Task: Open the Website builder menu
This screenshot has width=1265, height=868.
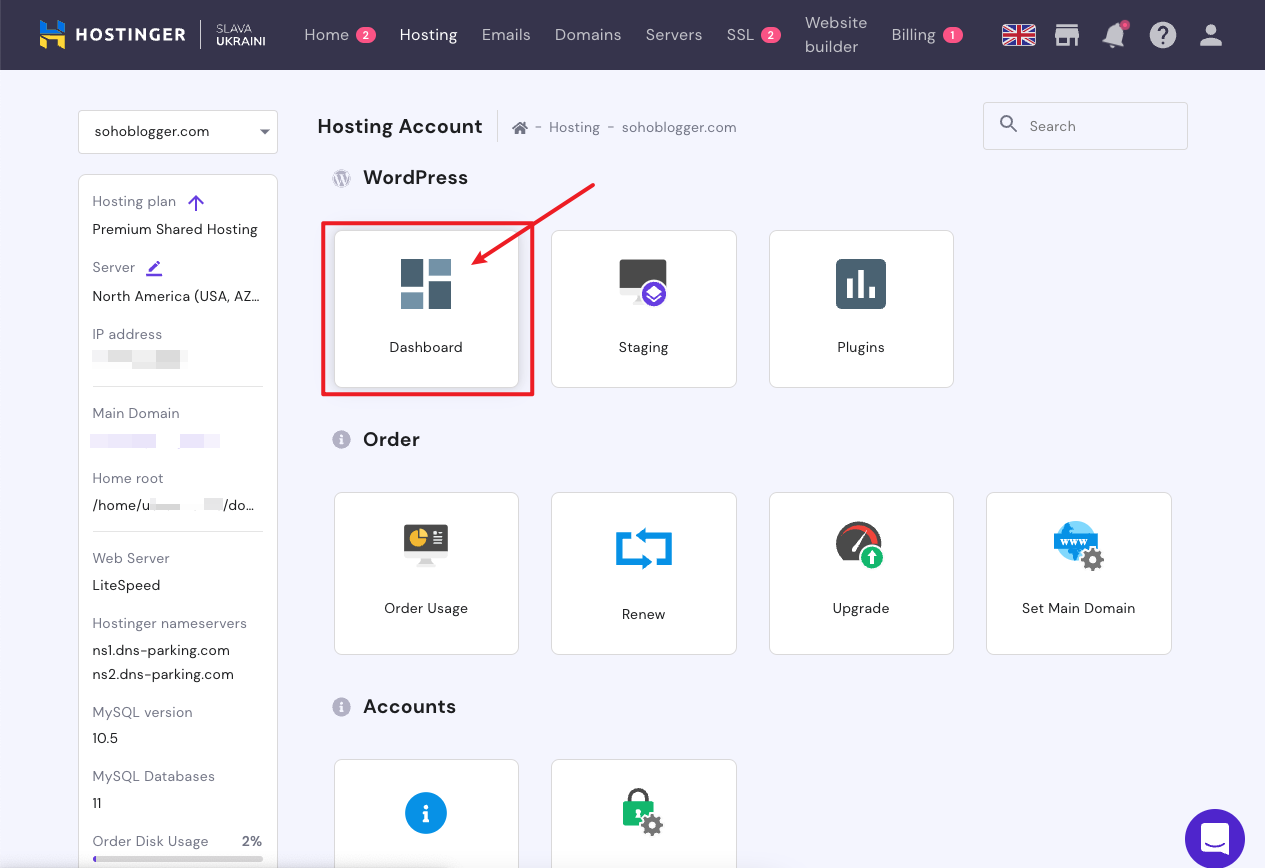Action: [836, 35]
